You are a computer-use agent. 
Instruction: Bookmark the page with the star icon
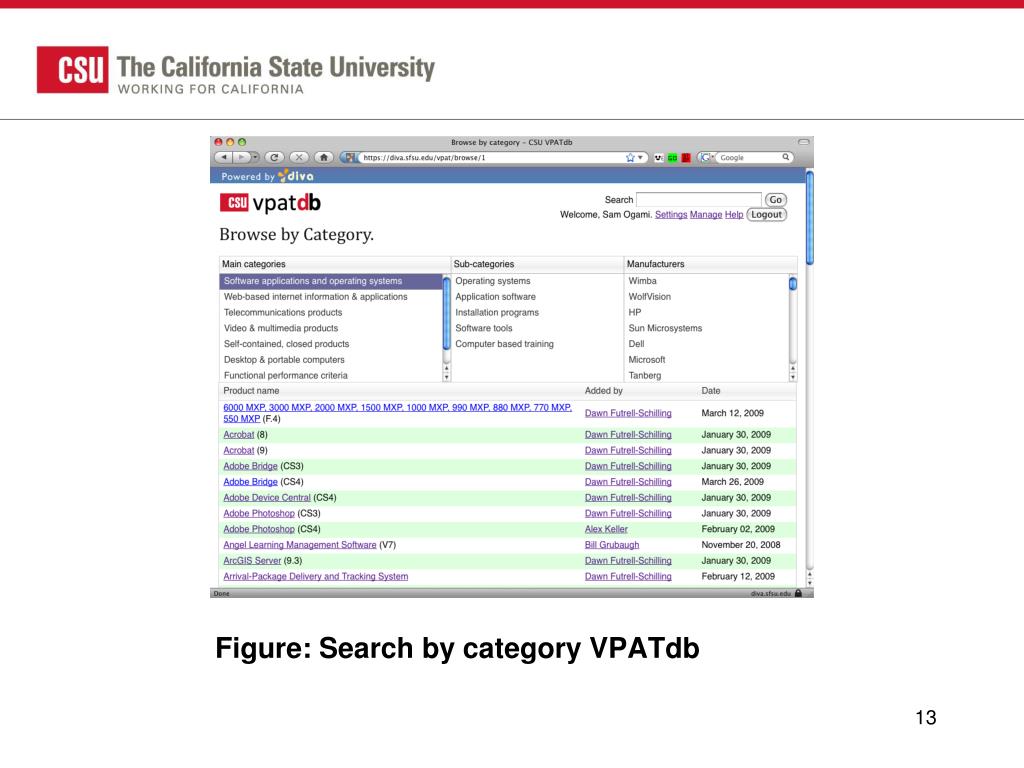[x=630, y=157]
